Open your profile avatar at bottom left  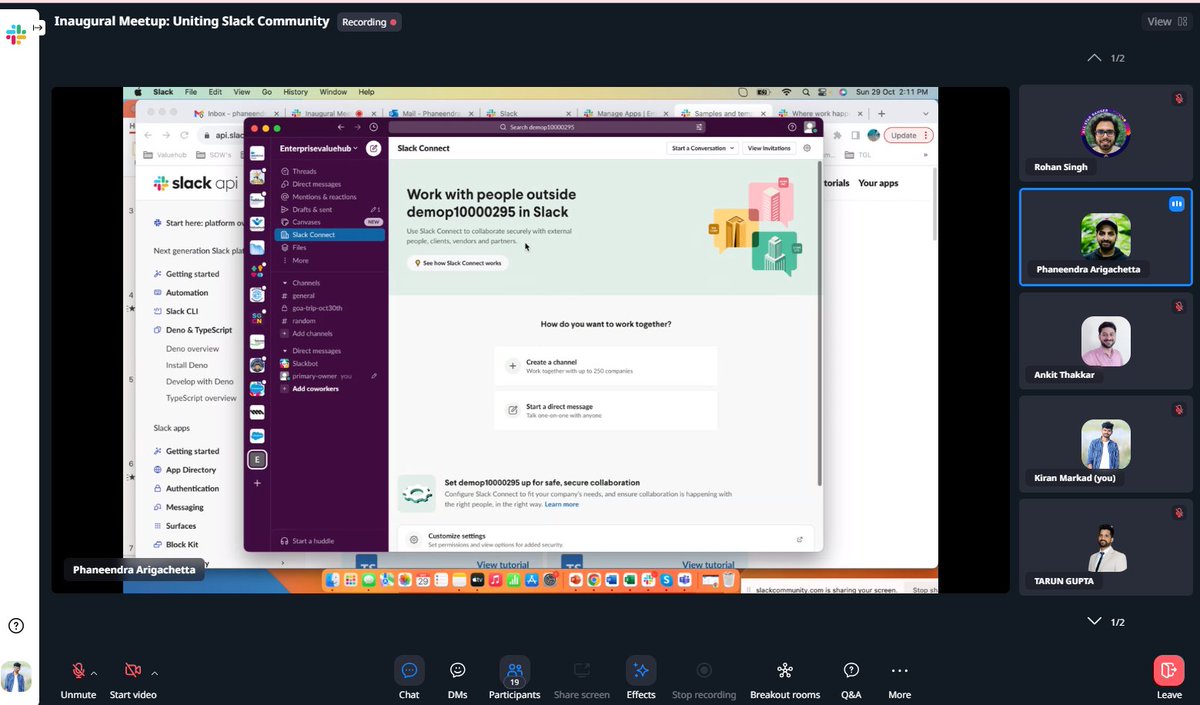coord(16,677)
